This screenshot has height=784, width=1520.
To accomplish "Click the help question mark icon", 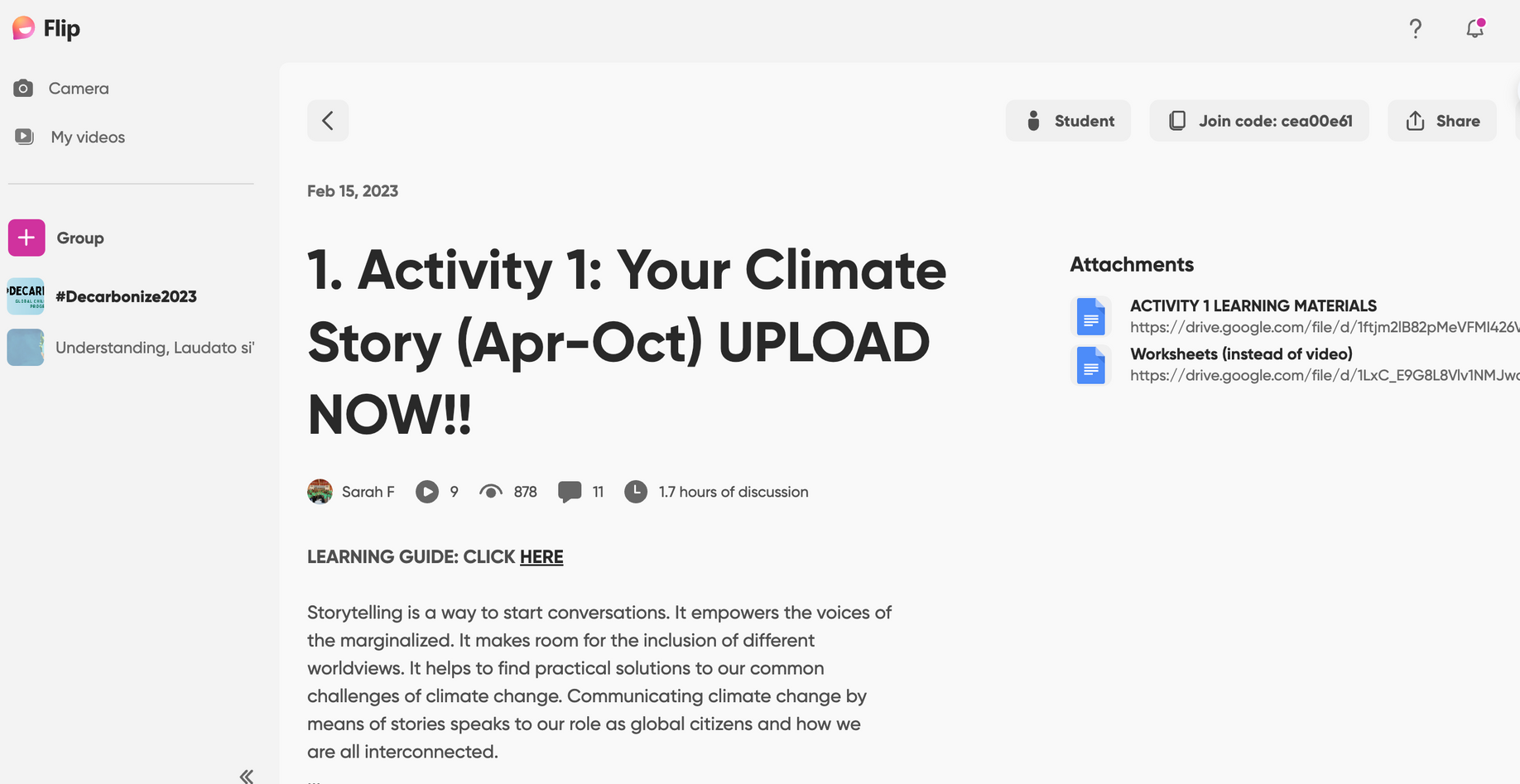I will [1416, 29].
